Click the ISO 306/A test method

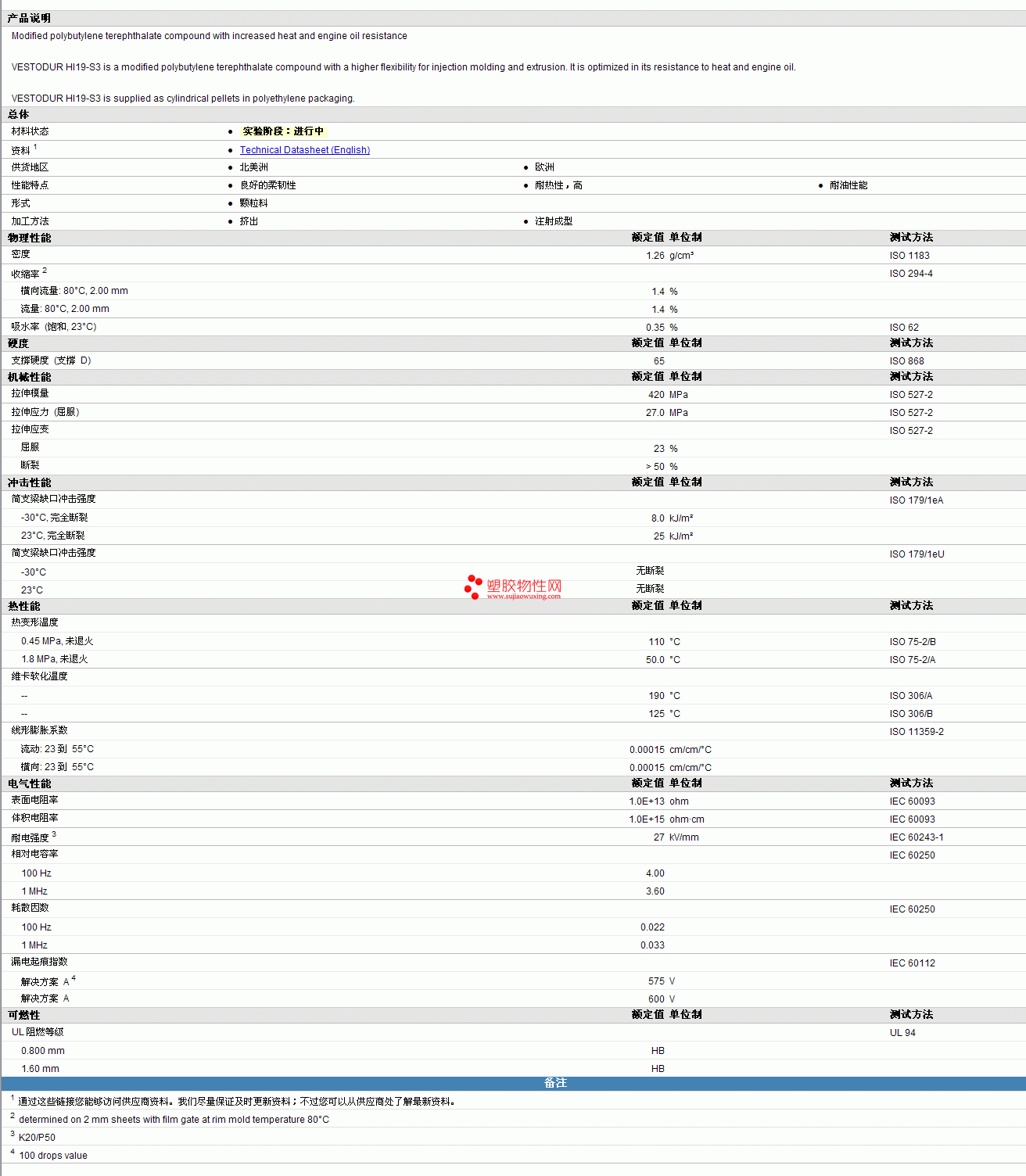911,696
